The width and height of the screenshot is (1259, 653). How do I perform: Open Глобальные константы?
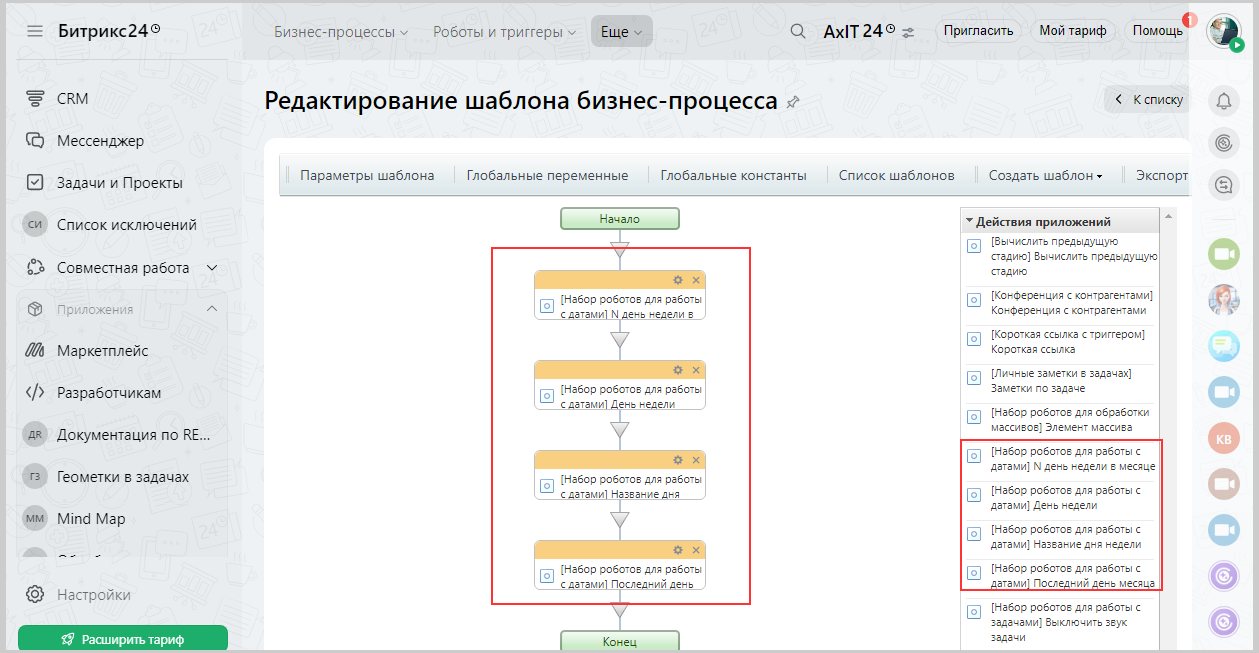click(733, 175)
